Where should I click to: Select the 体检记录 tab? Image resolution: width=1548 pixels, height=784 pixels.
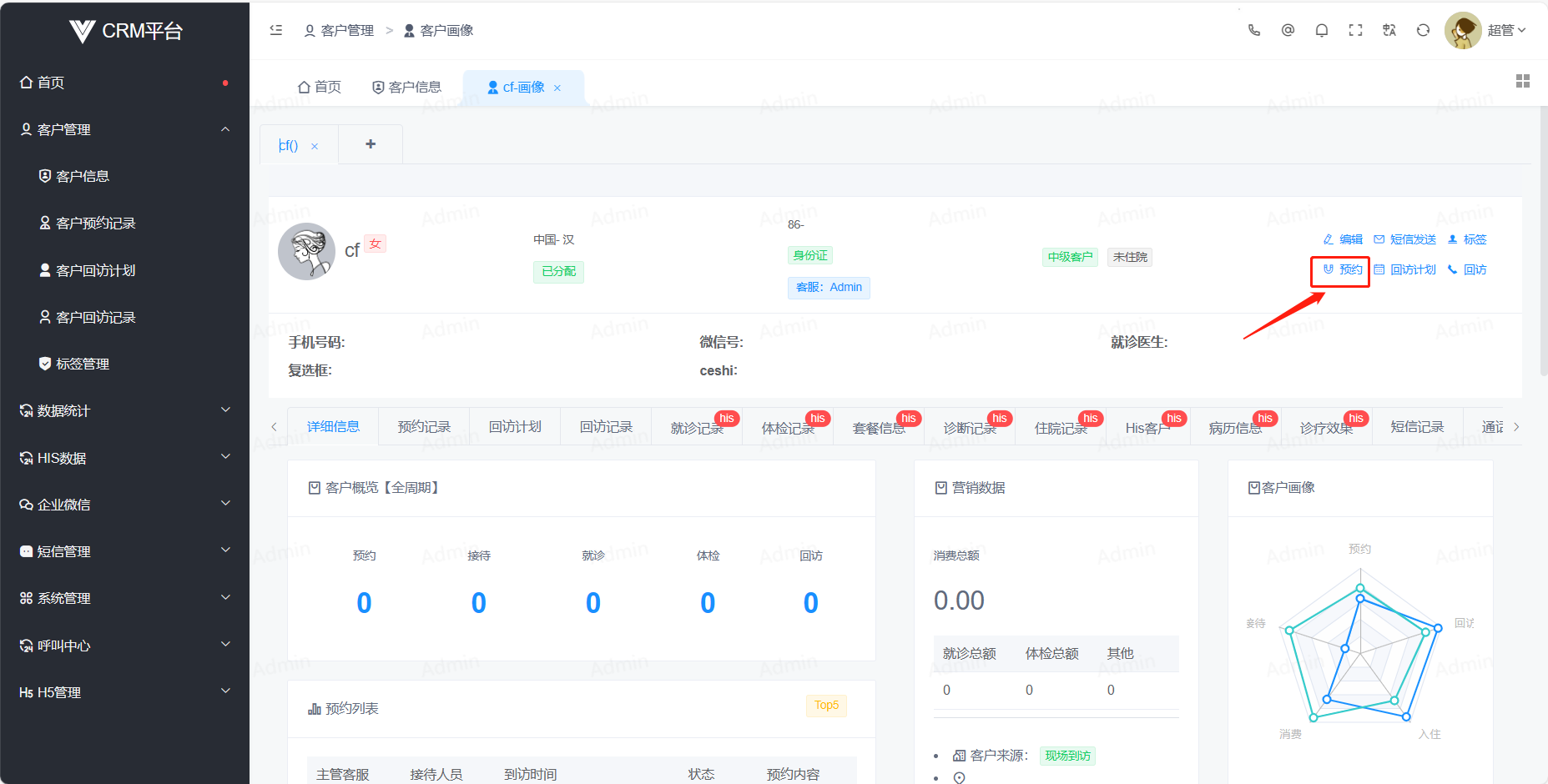(x=788, y=427)
